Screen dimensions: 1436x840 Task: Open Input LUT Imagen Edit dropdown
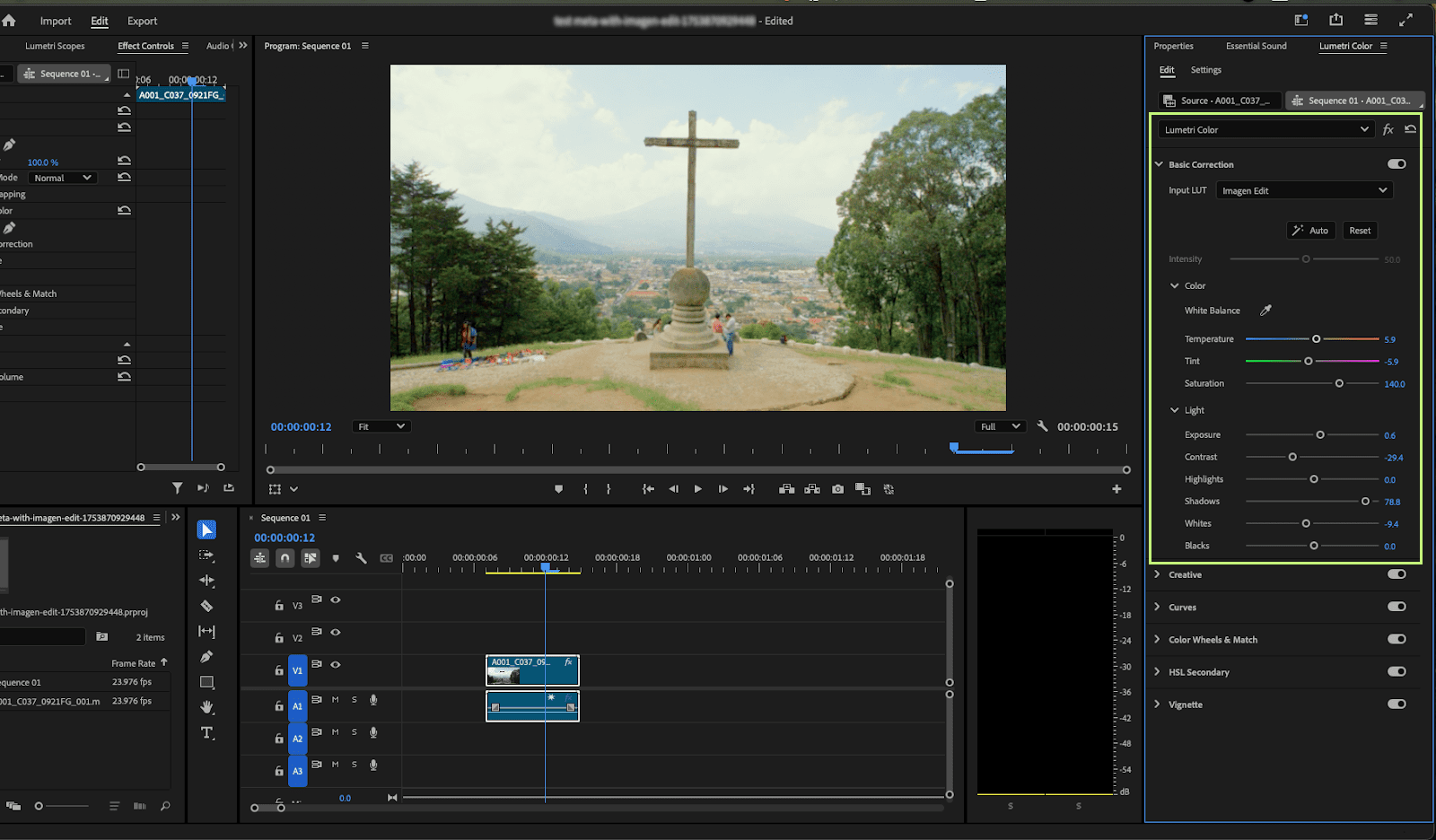pyautogui.click(x=1304, y=190)
